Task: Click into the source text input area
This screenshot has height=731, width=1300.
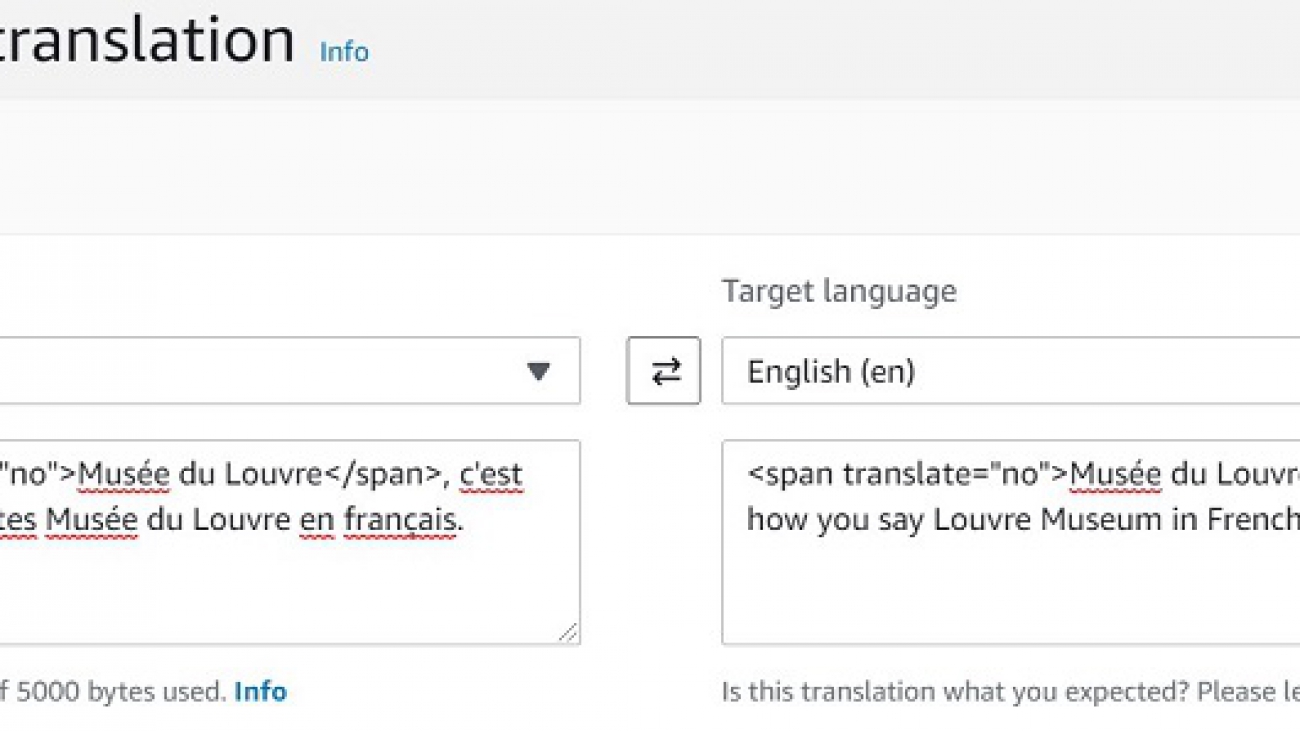Action: point(290,542)
